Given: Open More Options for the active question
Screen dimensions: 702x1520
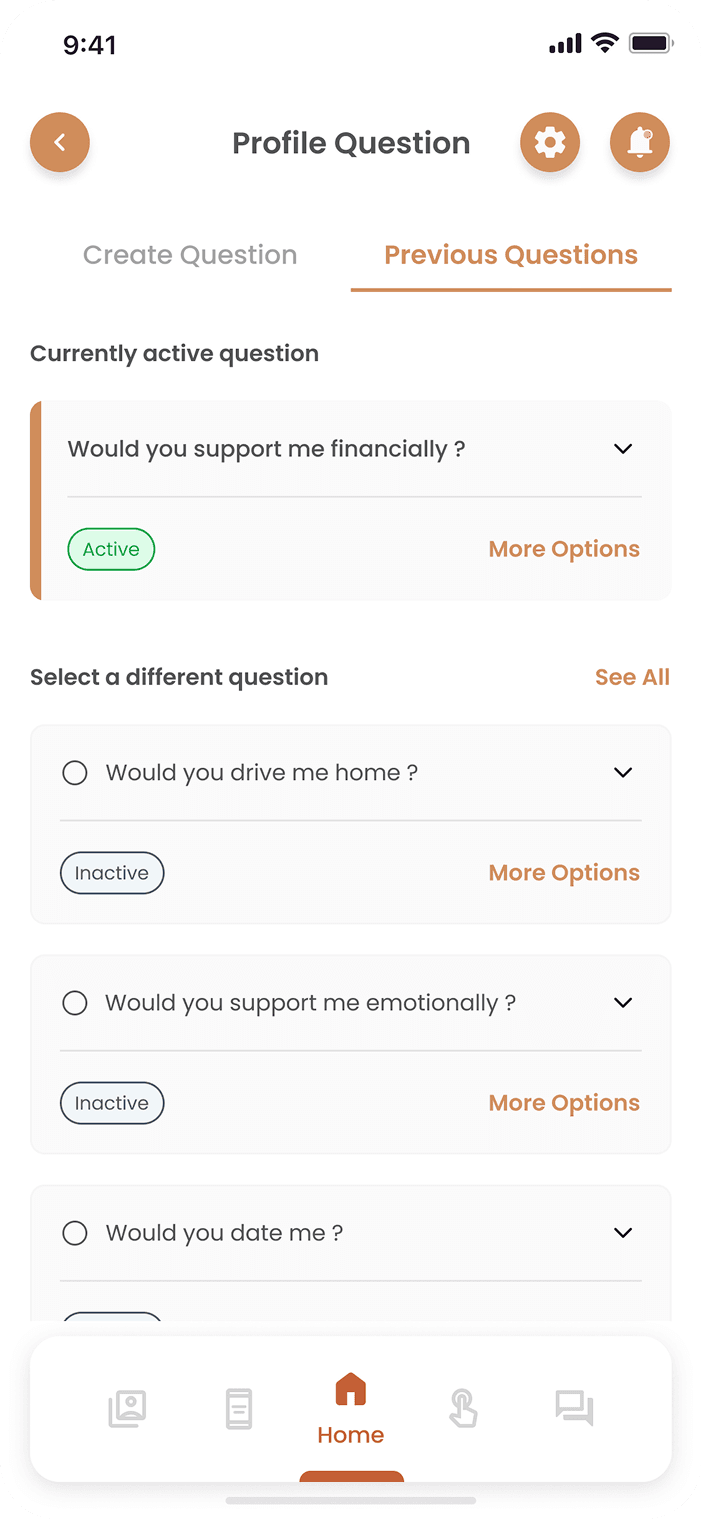Looking at the screenshot, I should pyautogui.click(x=564, y=548).
